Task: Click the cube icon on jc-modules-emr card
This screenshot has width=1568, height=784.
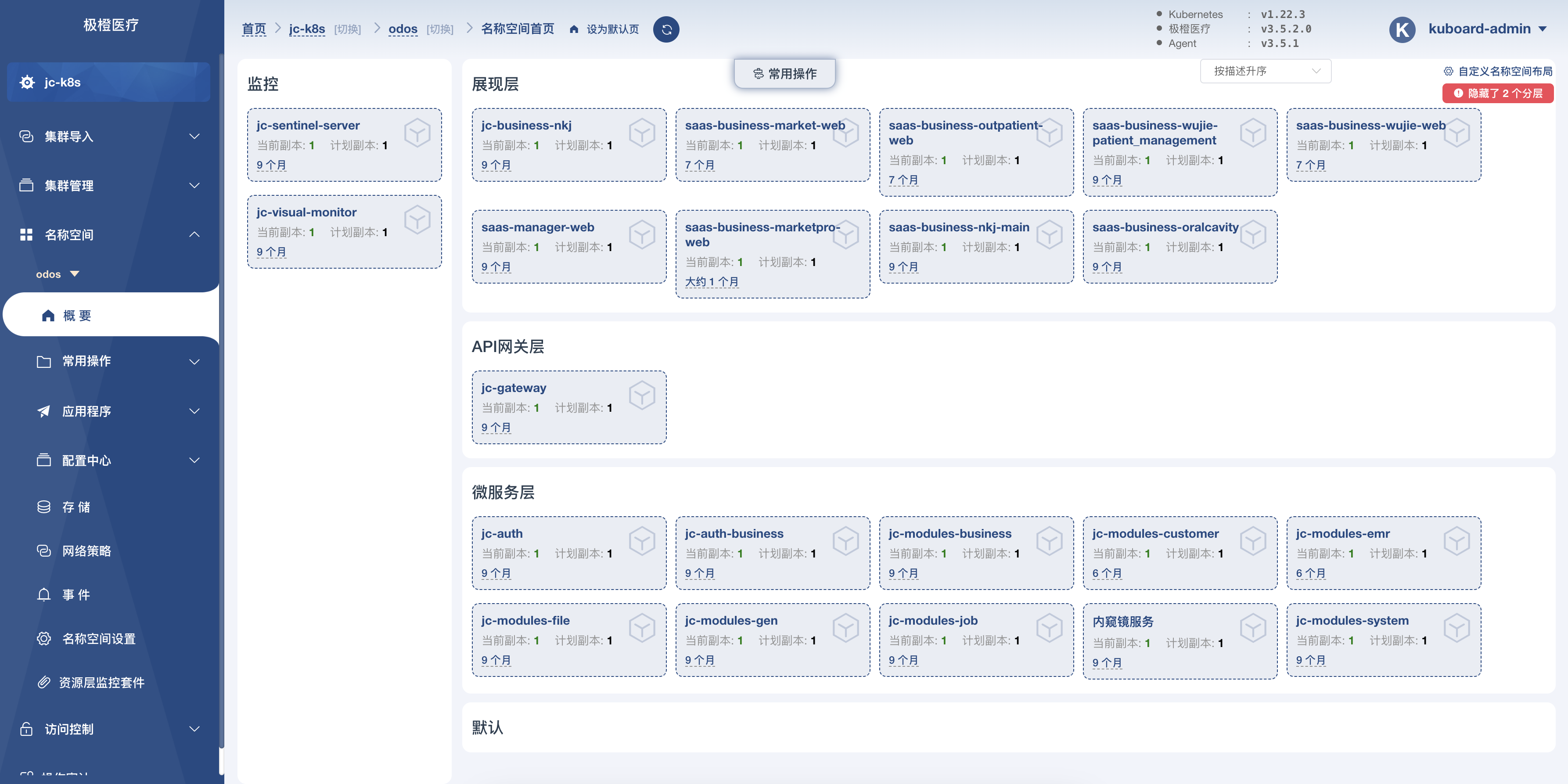Action: pyautogui.click(x=1457, y=540)
